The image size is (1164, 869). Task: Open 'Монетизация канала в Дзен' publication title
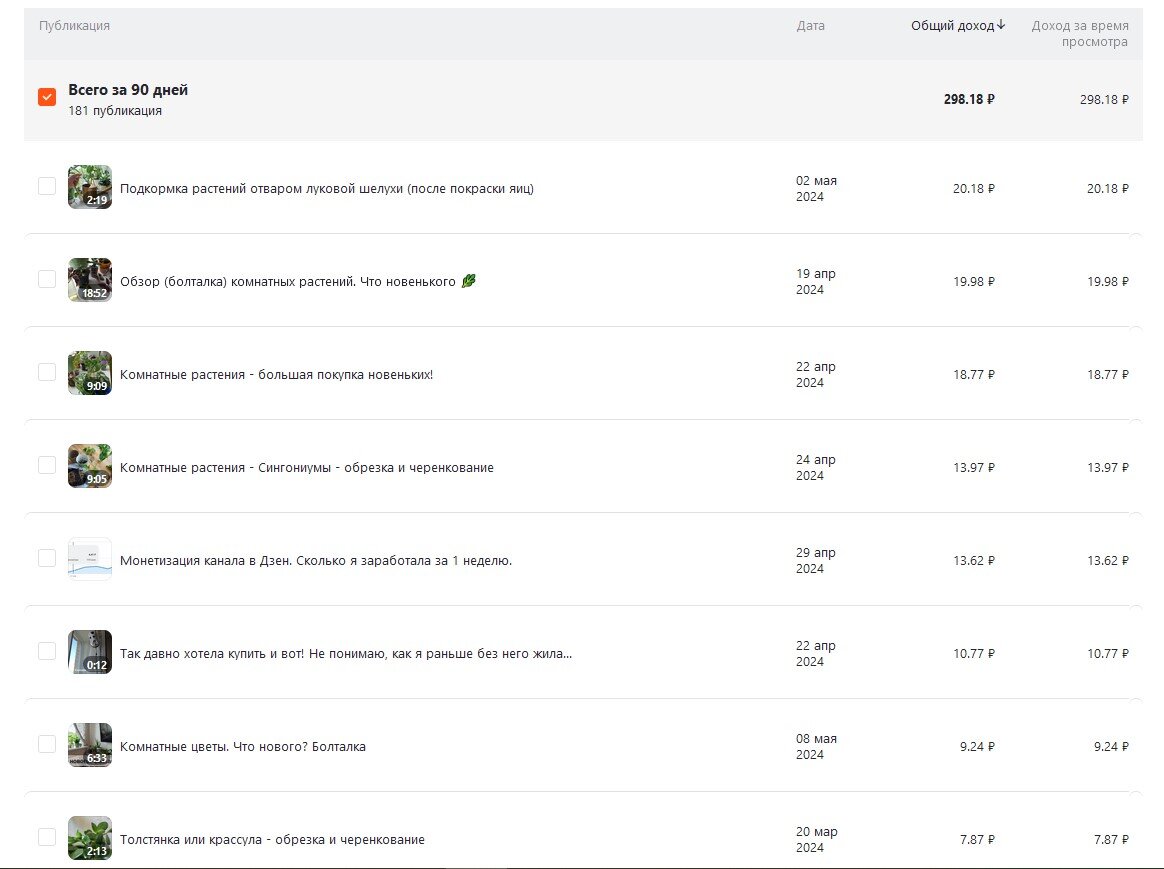point(315,561)
